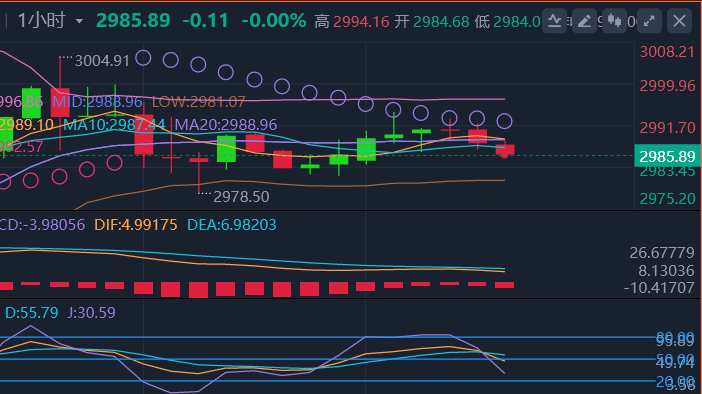Image resolution: width=702 pixels, height=394 pixels.
Task: Select the drawing pencil tool
Action: tap(584, 21)
